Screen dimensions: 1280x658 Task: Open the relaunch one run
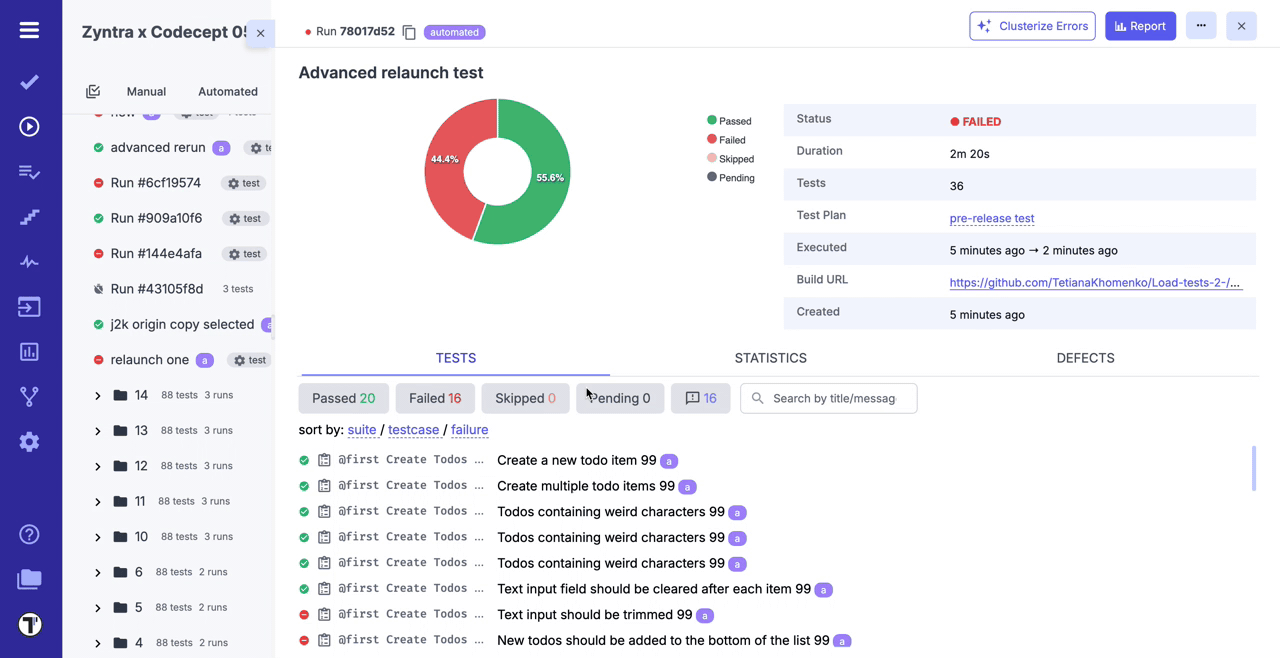coord(150,360)
